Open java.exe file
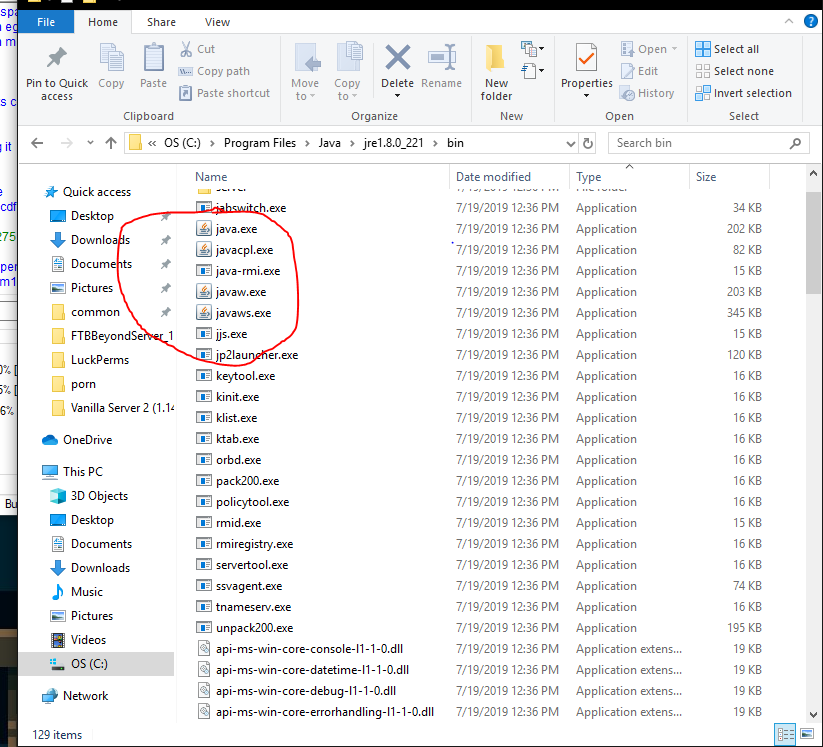This screenshot has width=823, height=747. (236, 229)
